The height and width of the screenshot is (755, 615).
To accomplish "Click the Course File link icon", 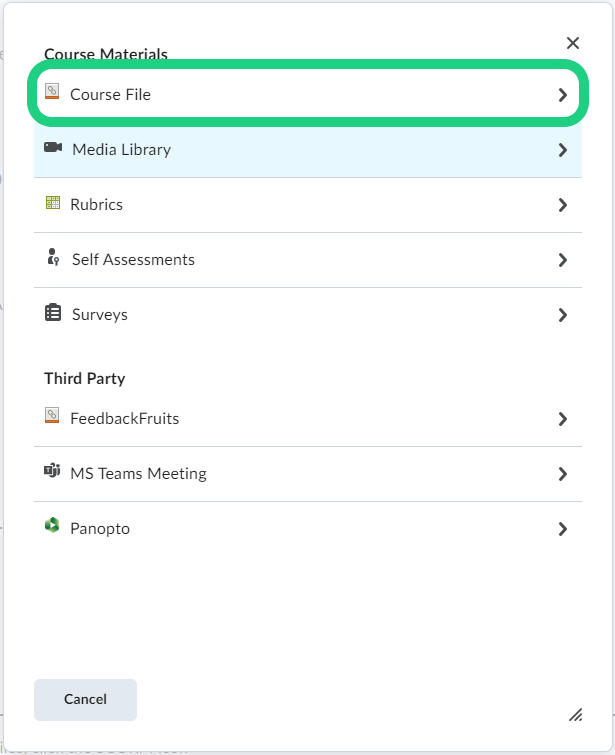I will (x=52, y=93).
